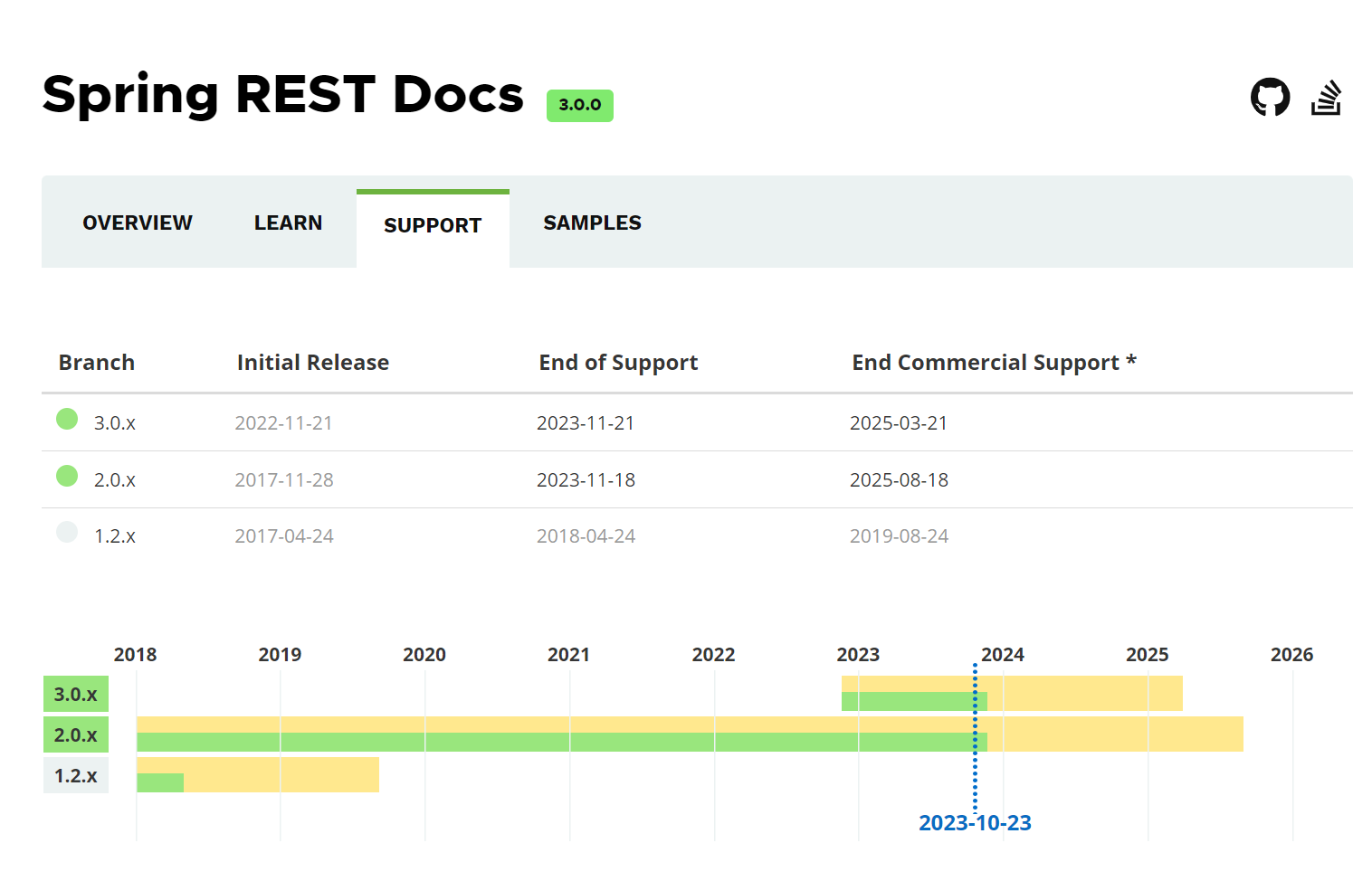Select the 3.0.x branch name in table
The image size is (1372, 881).
click(115, 423)
